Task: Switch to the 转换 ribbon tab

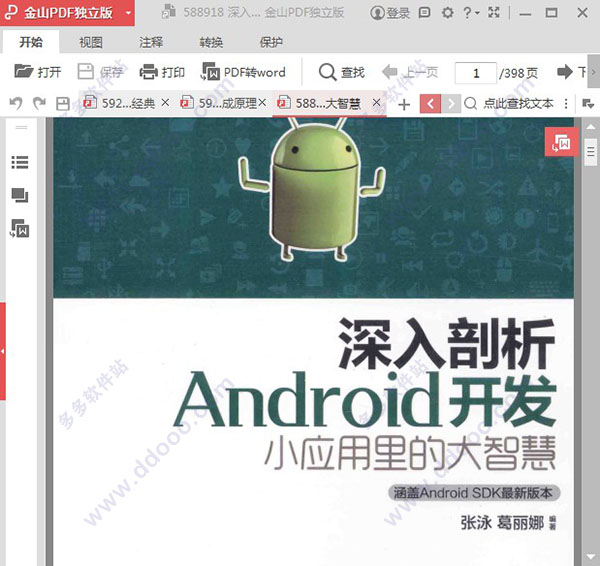Action: point(211,42)
